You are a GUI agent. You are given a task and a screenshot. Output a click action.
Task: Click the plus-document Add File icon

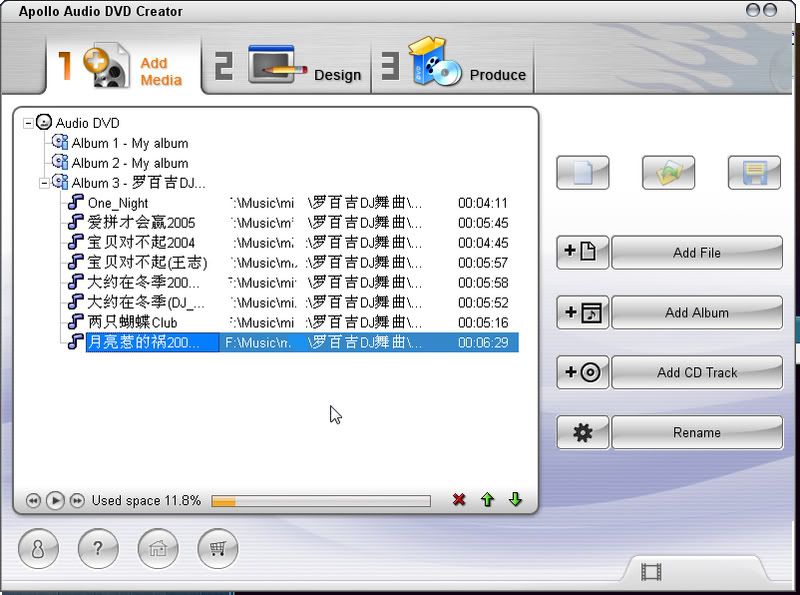pyautogui.click(x=583, y=252)
